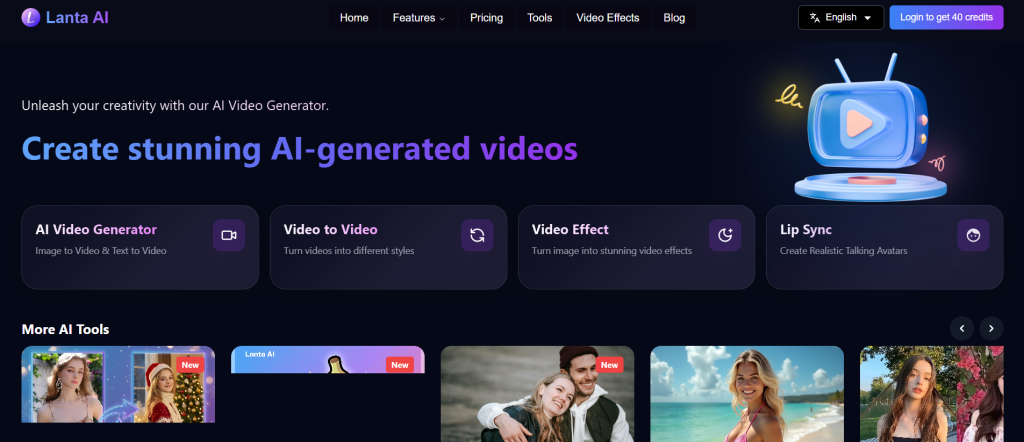Open the English language selector
This screenshot has width=1024, height=442.
840,18
